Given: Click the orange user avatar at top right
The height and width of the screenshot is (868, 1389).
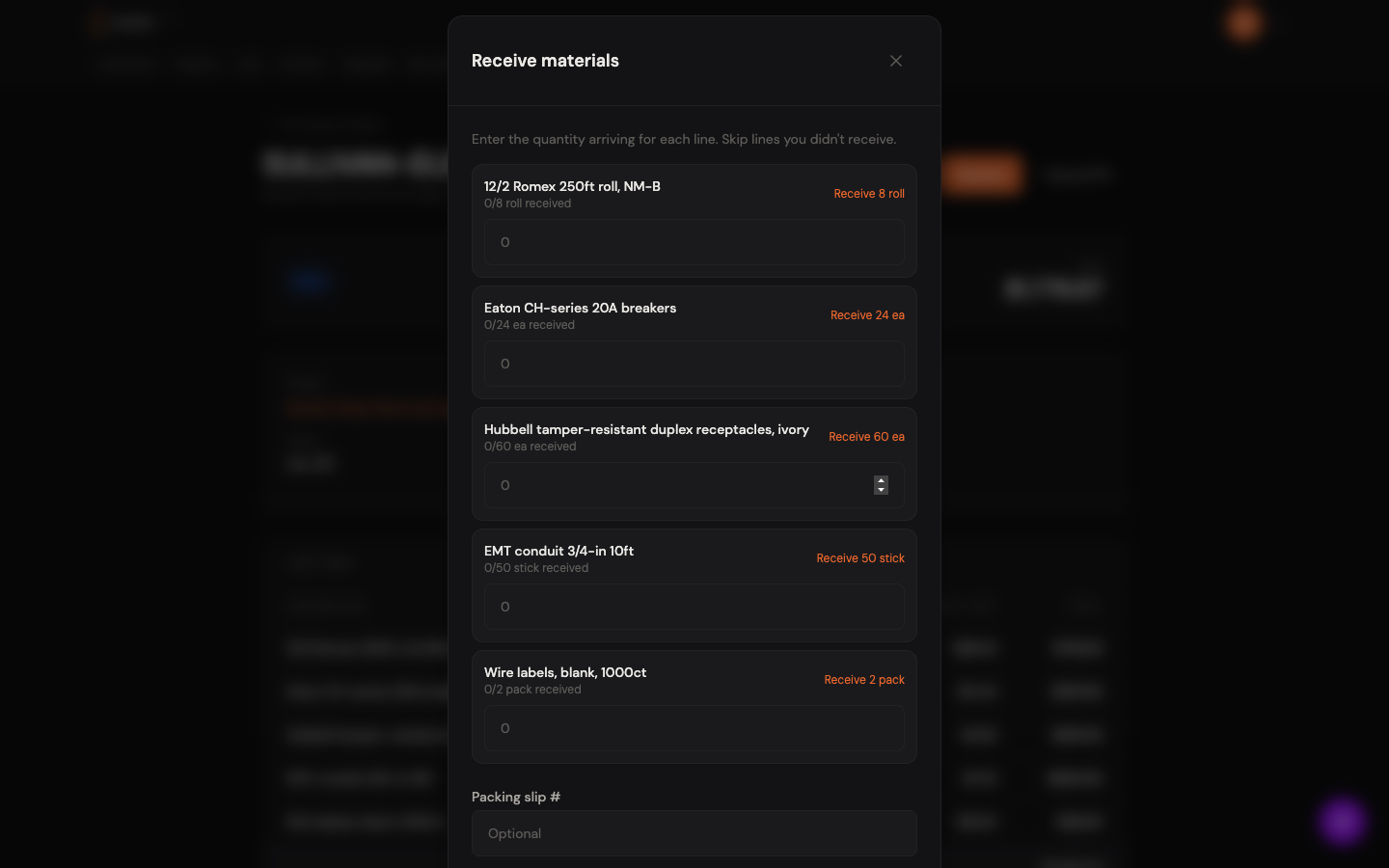Looking at the screenshot, I should click(x=1244, y=23).
